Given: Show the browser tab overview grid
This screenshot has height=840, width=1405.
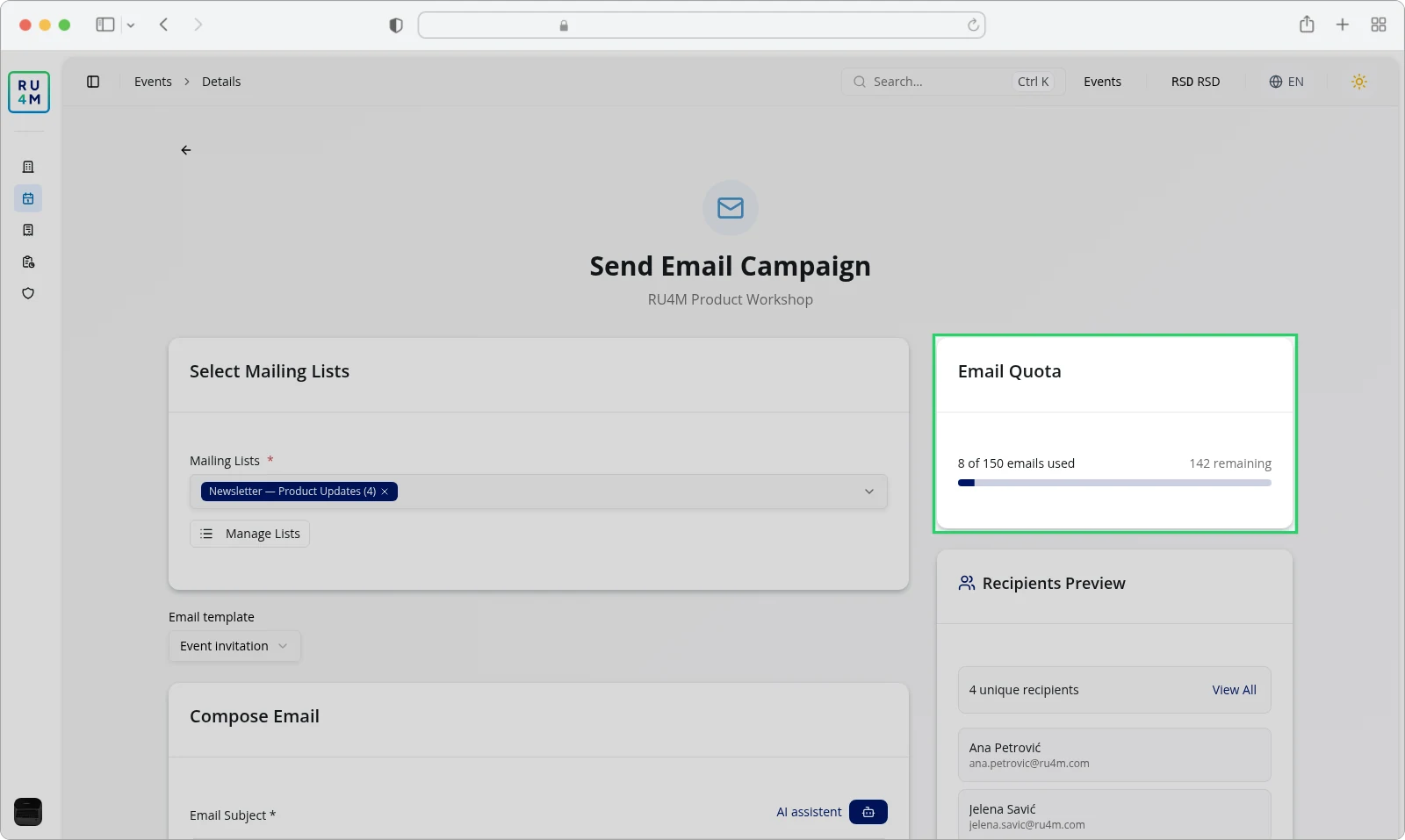Looking at the screenshot, I should 1379,25.
